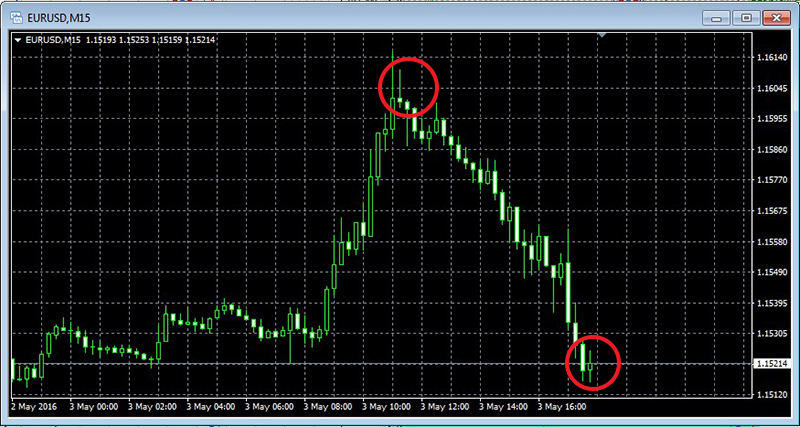
Task: Click the 3 May 04:00 time label
Action: (x=211, y=407)
